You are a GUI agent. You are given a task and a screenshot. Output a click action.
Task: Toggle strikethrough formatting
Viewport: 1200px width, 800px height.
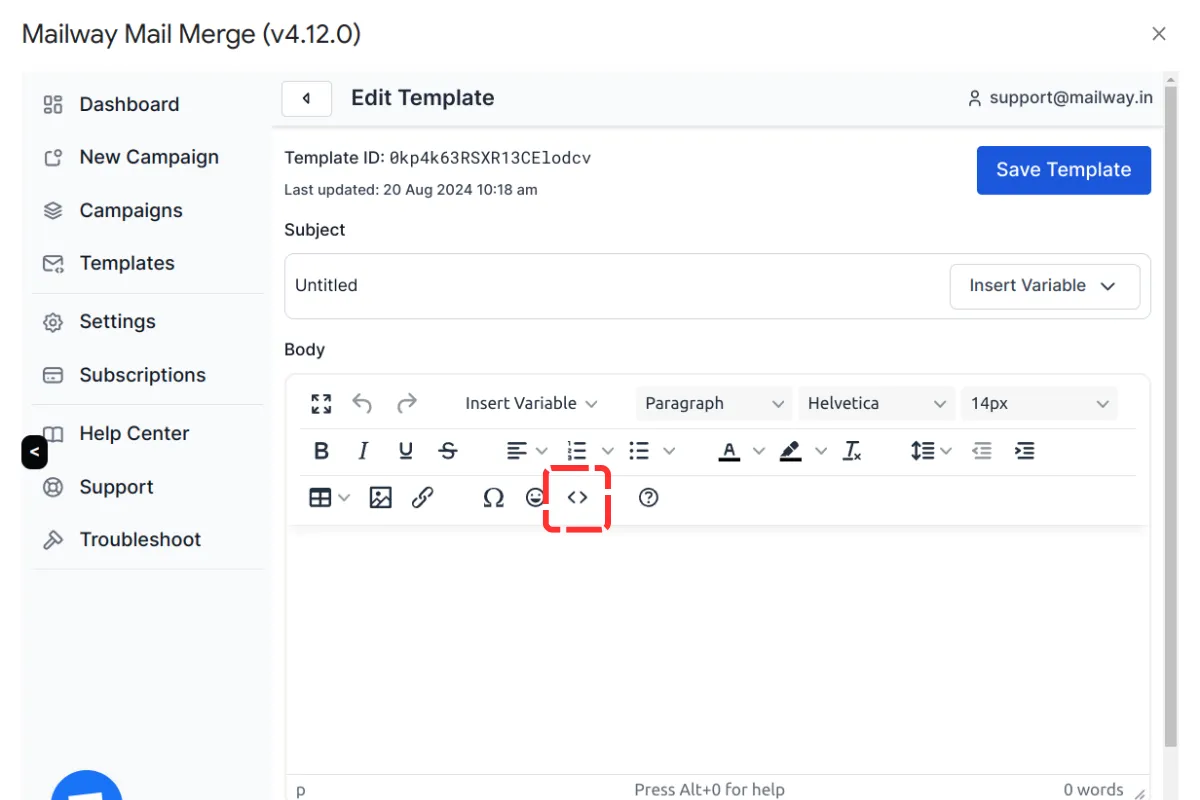pos(447,451)
